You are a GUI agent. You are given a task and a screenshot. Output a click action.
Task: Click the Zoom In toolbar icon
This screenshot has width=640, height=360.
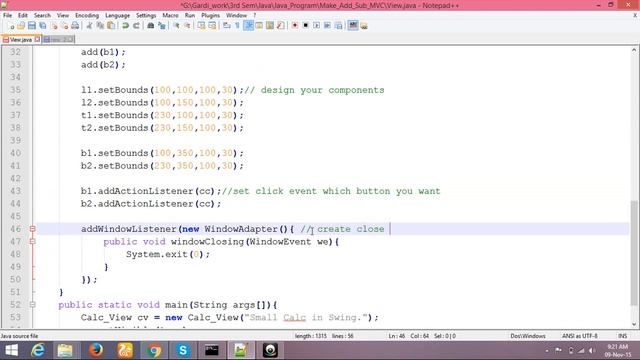coord(176,26)
